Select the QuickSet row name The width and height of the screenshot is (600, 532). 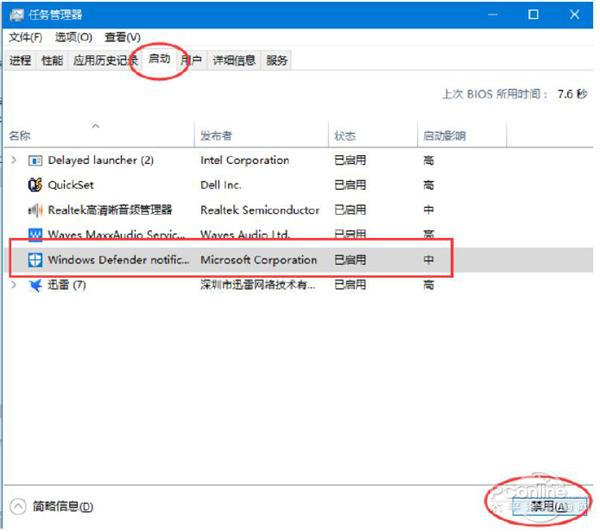70,185
